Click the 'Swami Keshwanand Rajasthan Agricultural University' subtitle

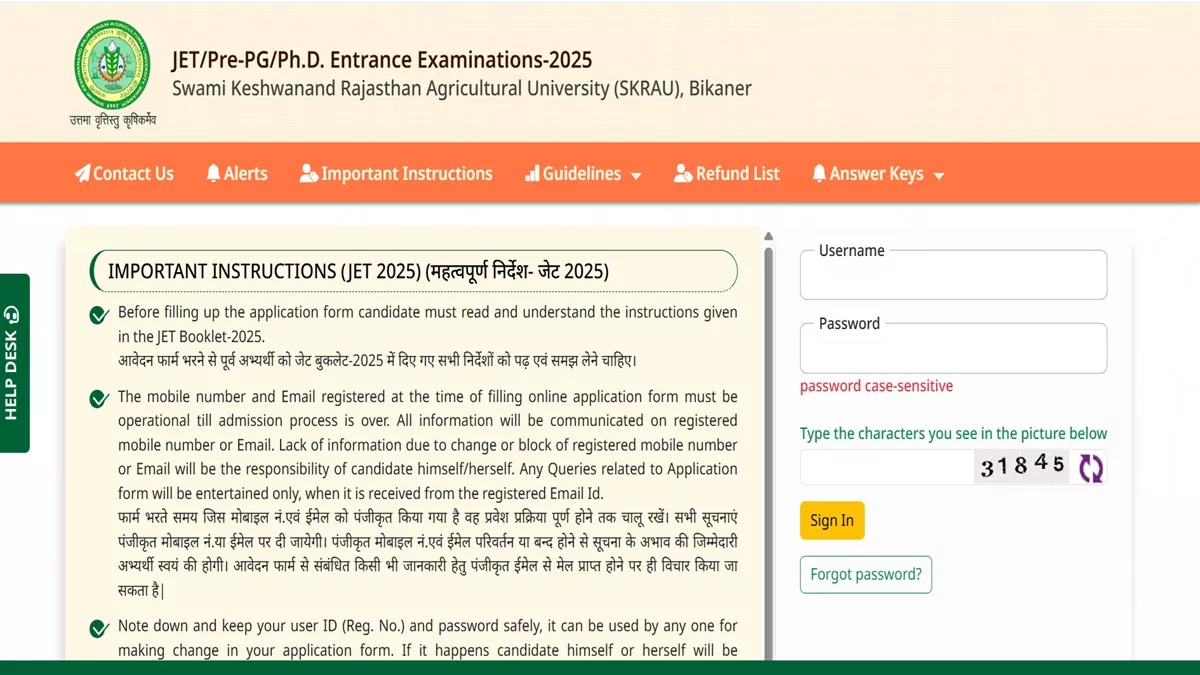[x=462, y=88]
